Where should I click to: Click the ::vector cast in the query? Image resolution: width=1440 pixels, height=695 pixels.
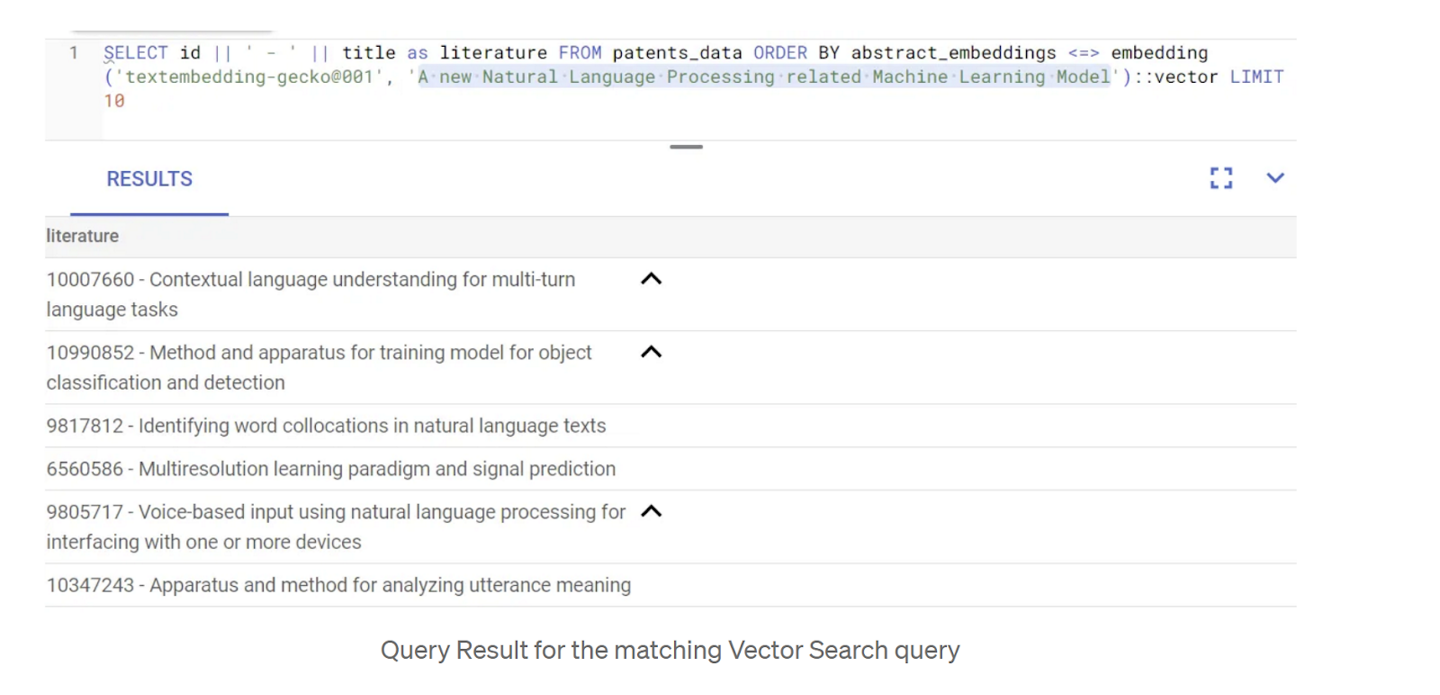(x=1175, y=76)
